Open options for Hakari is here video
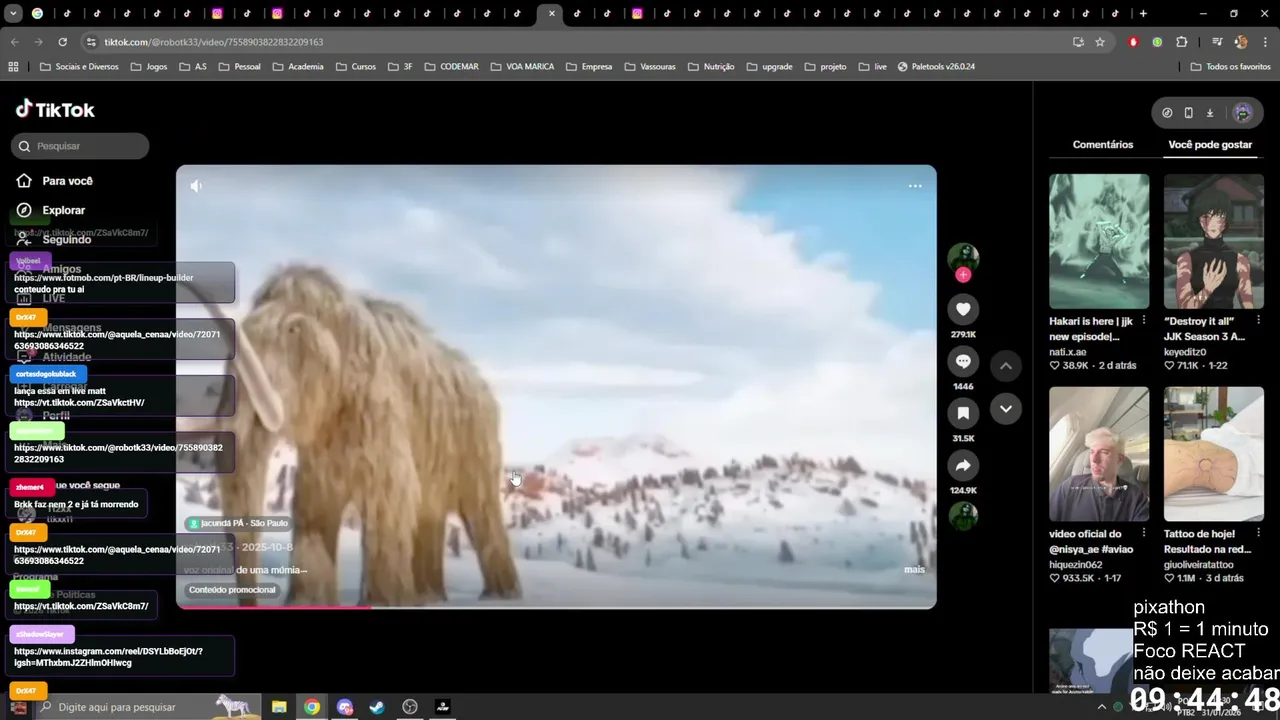Viewport: 1280px width, 720px height. click(x=1143, y=321)
